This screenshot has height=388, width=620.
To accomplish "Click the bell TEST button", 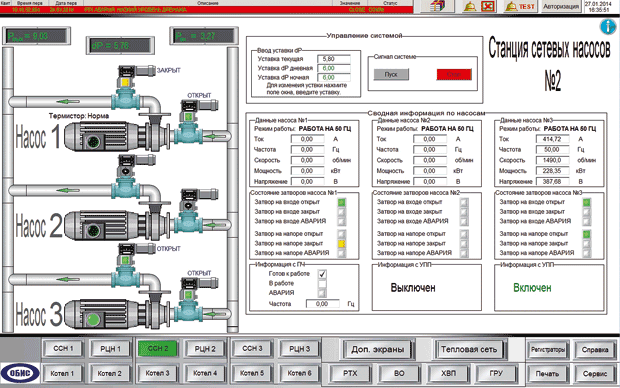I will point(520,6).
